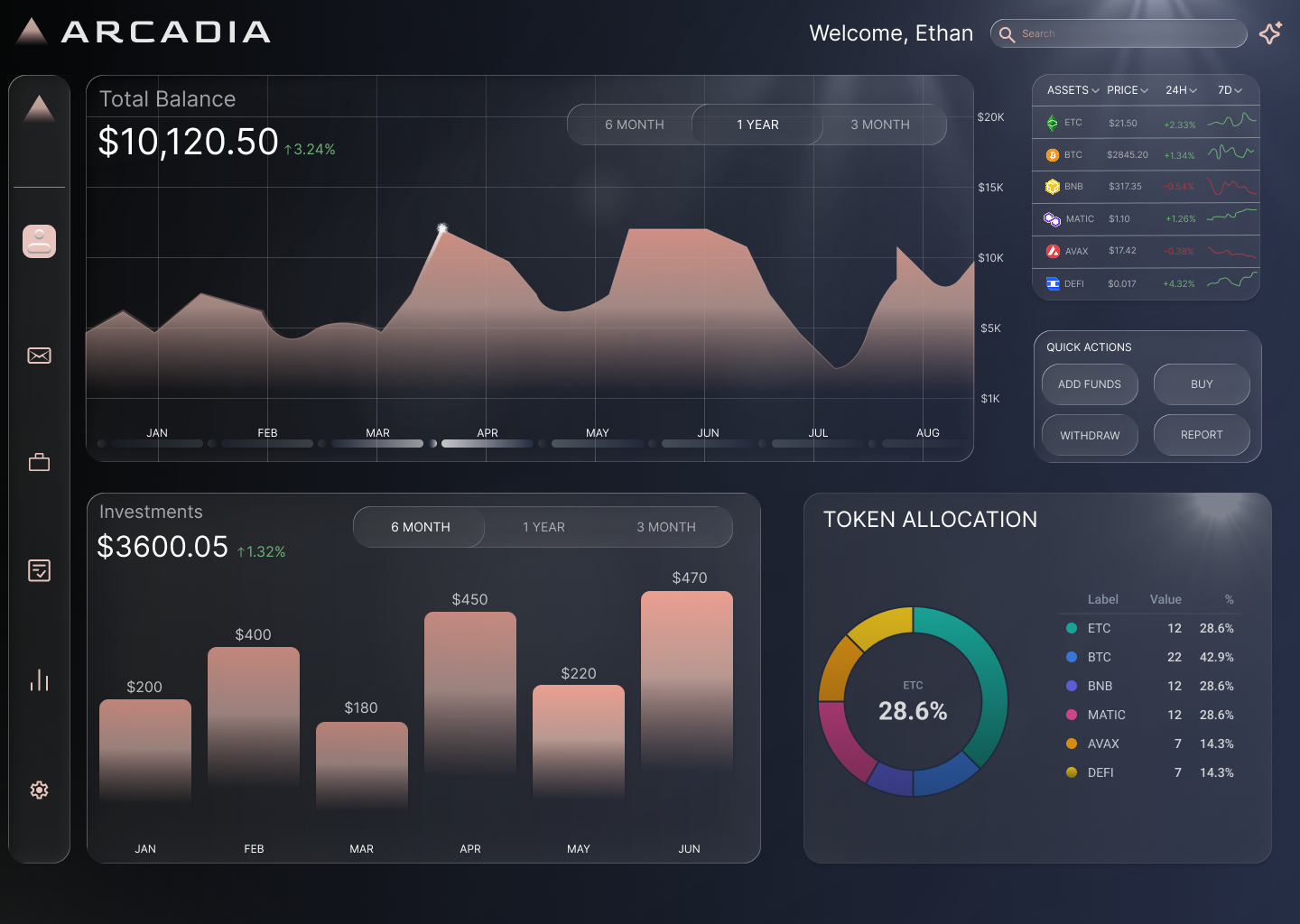The image size is (1300, 924).
Task: Select 6 MONTH range for Total Balance
Action: [634, 125]
